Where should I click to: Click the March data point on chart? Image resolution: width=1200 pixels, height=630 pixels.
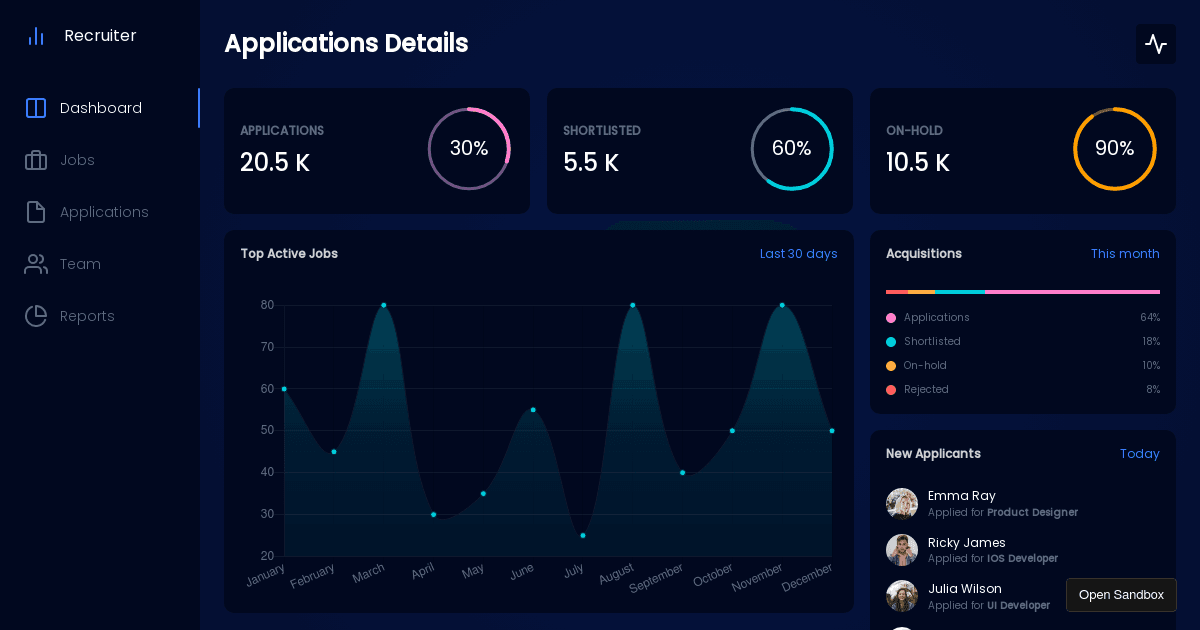(383, 305)
